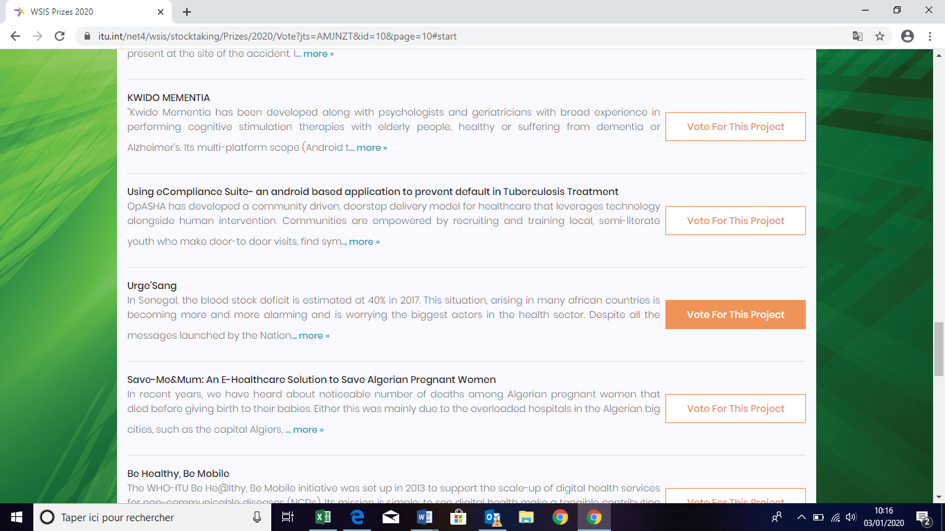Screen dimensions: 945x531
Task: Select the WSIS Prizes 2020 tab
Action: coord(85,12)
